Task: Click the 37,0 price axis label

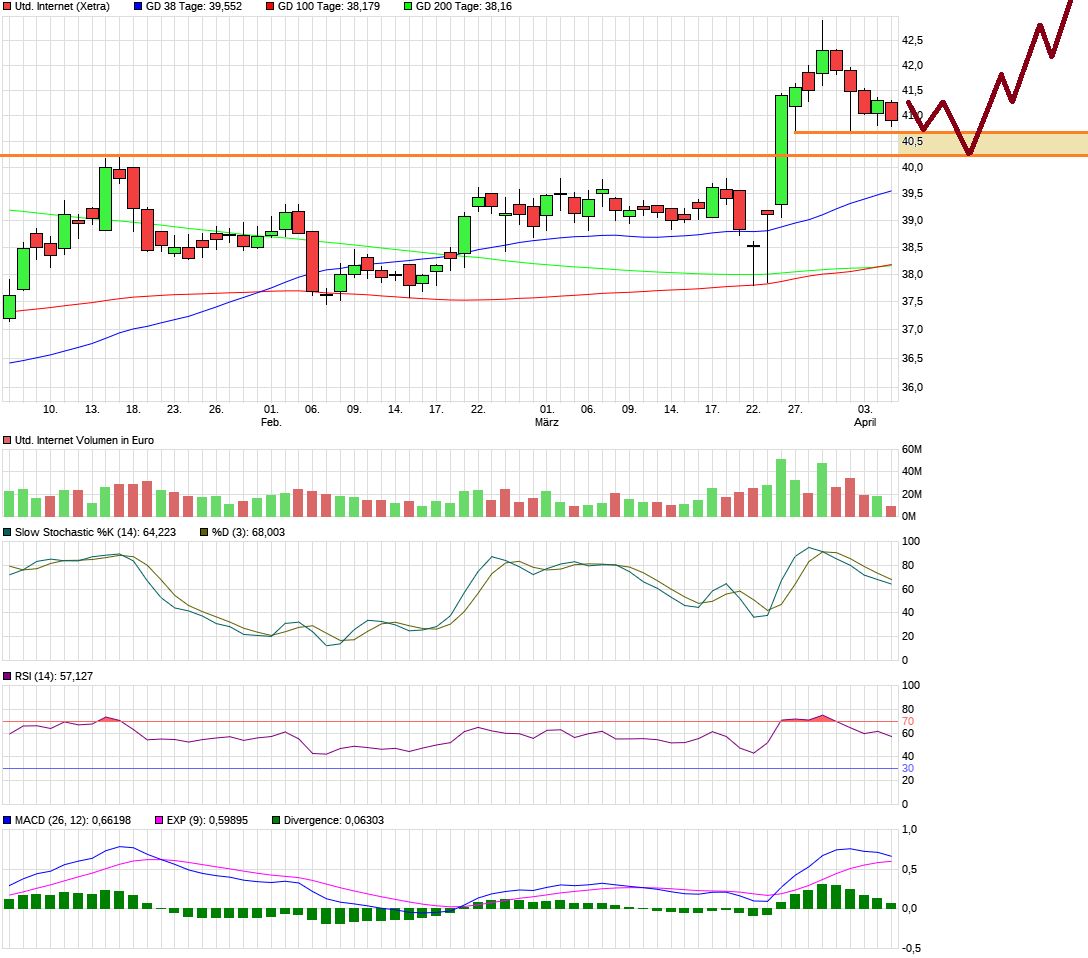Action: tap(912, 330)
